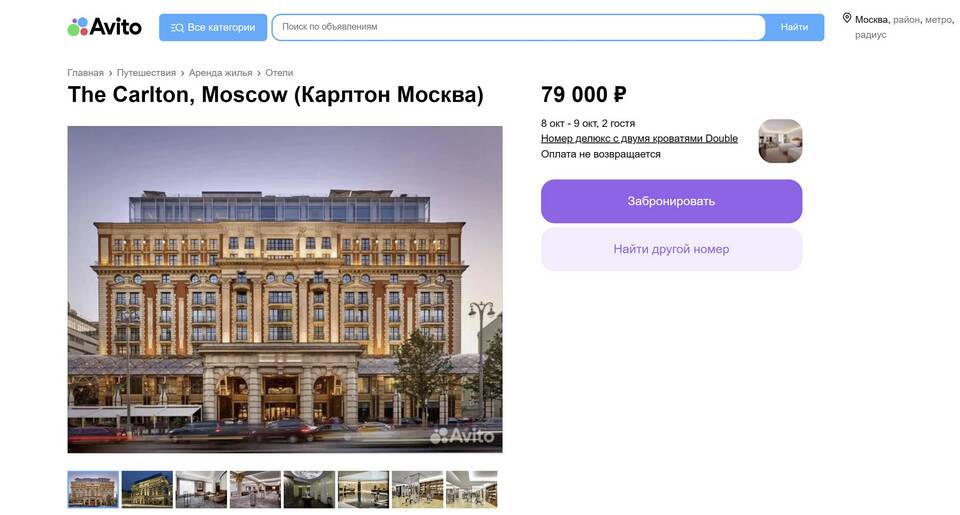
Task: Show the fifth gallery thumbnail with round ceiling
Action: 309,490
